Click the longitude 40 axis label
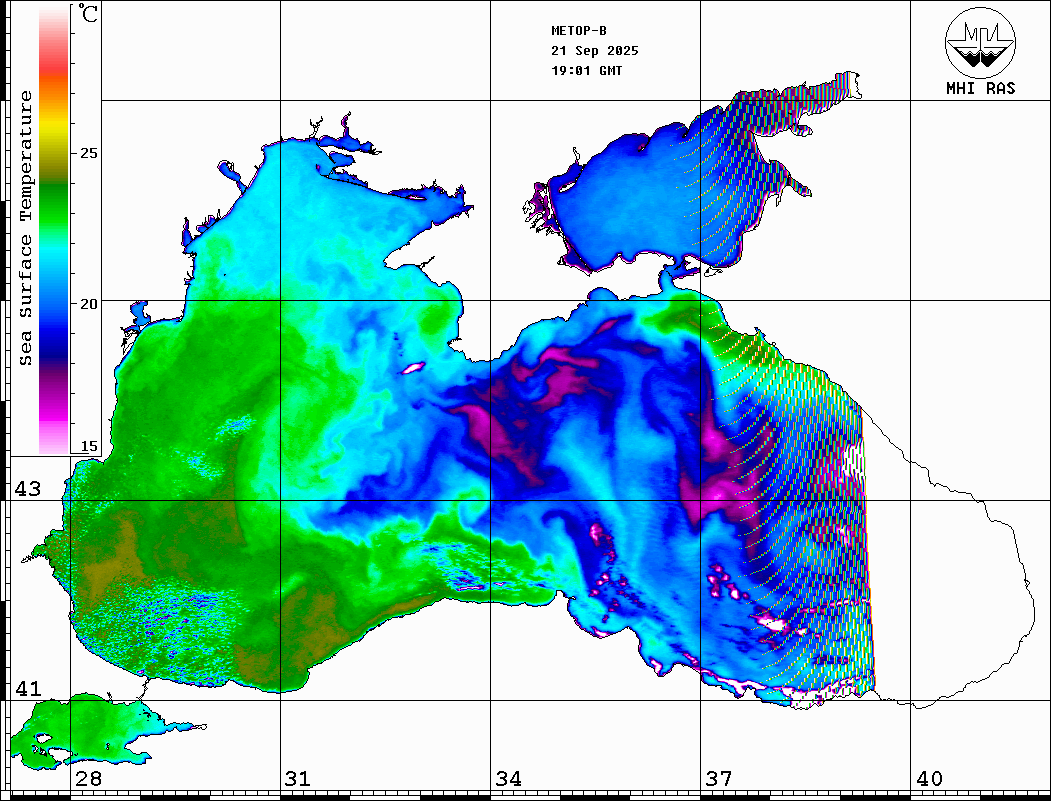The height and width of the screenshot is (801, 1051). [x=929, y=779]
